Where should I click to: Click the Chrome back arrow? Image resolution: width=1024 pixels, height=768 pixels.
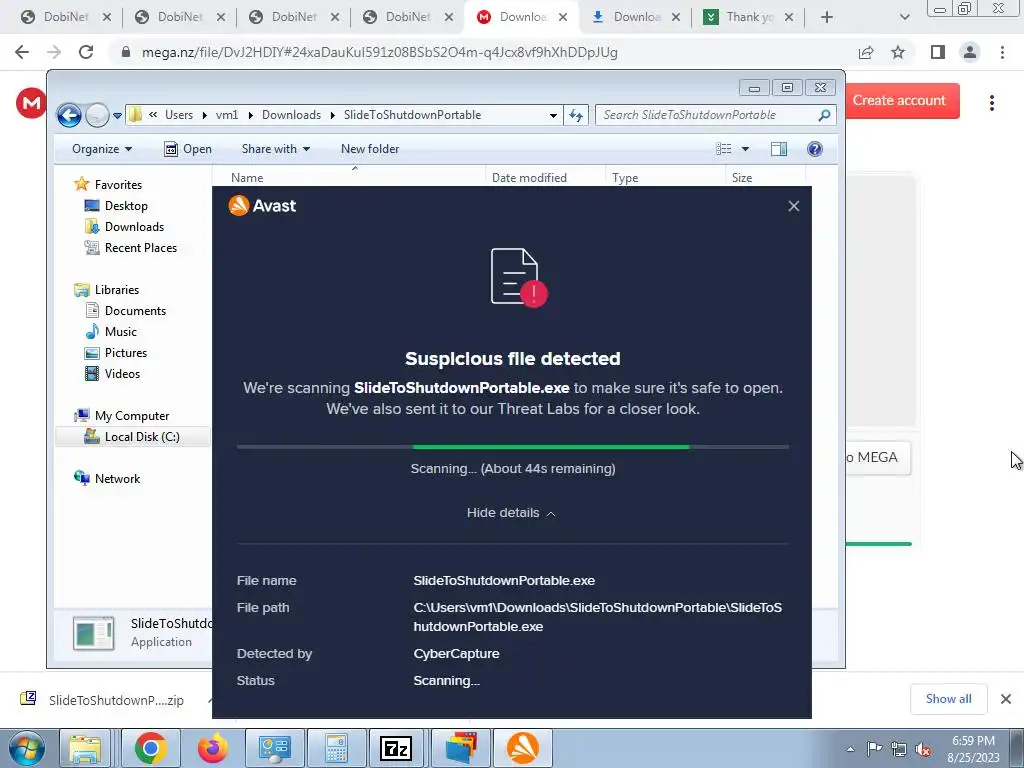(22, 52)
